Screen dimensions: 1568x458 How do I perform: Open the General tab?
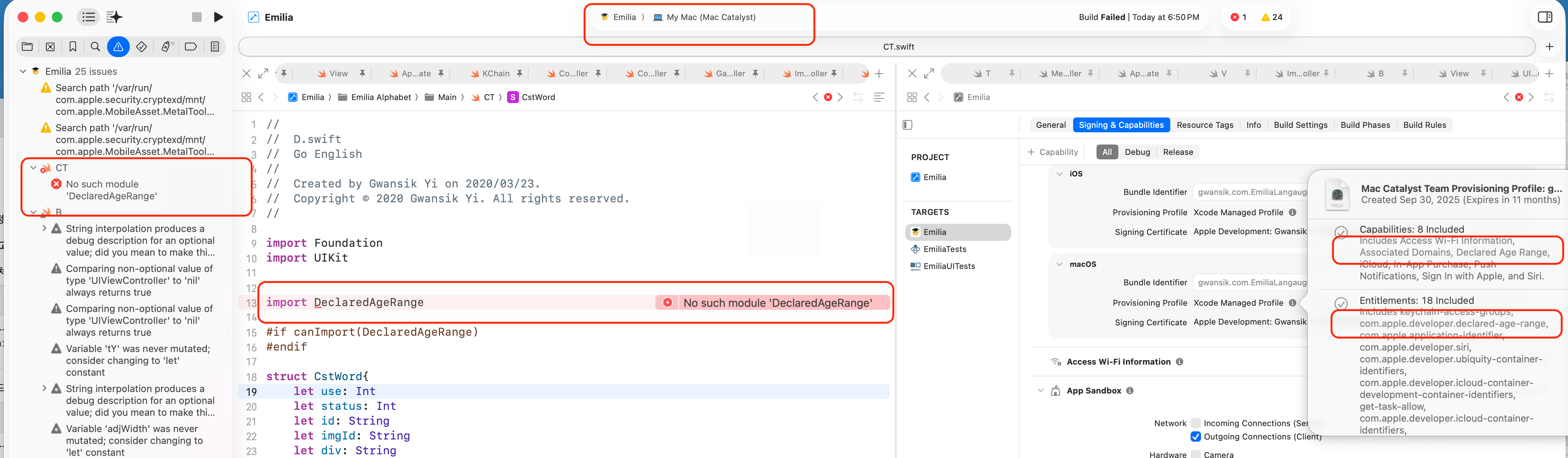pyautogui.click(x=1051, y=125)
